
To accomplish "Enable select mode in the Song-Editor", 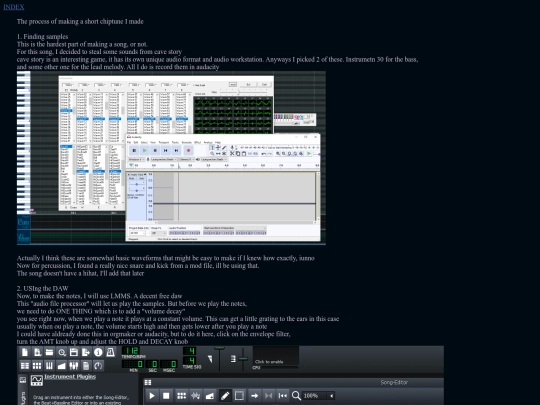I will coord(239,395).
